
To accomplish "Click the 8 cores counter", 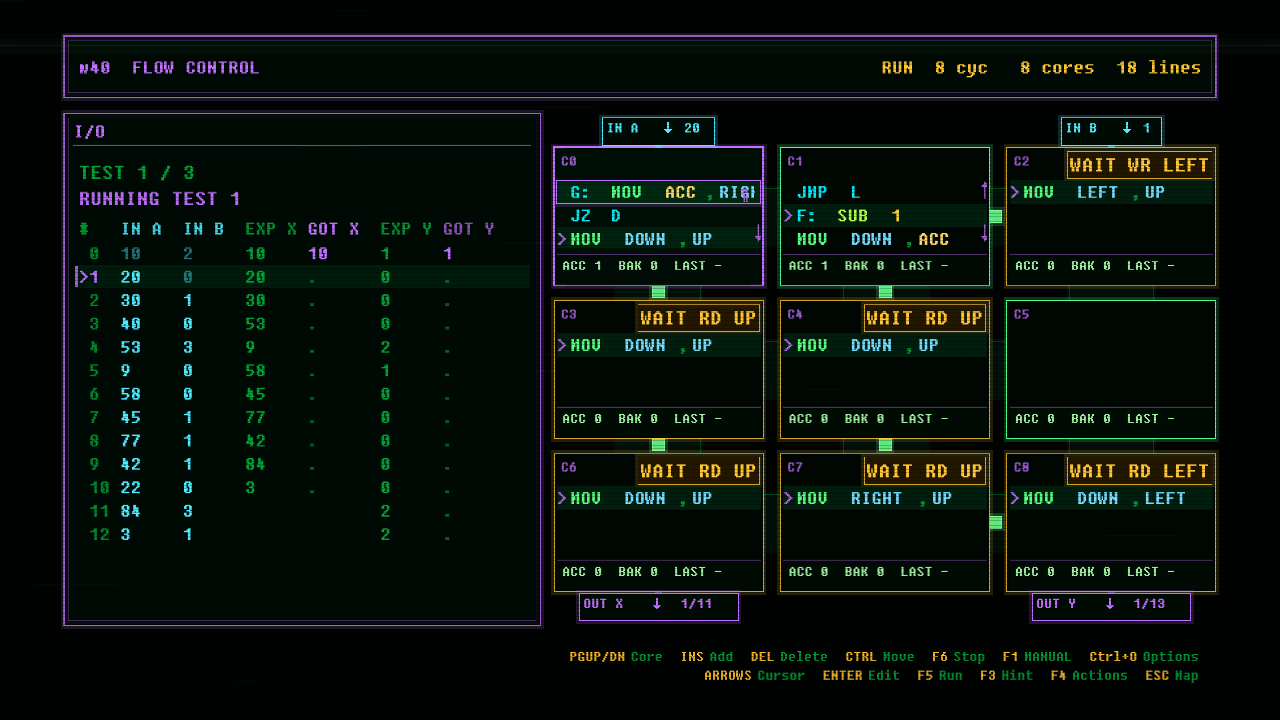I will click(1056, 68).
